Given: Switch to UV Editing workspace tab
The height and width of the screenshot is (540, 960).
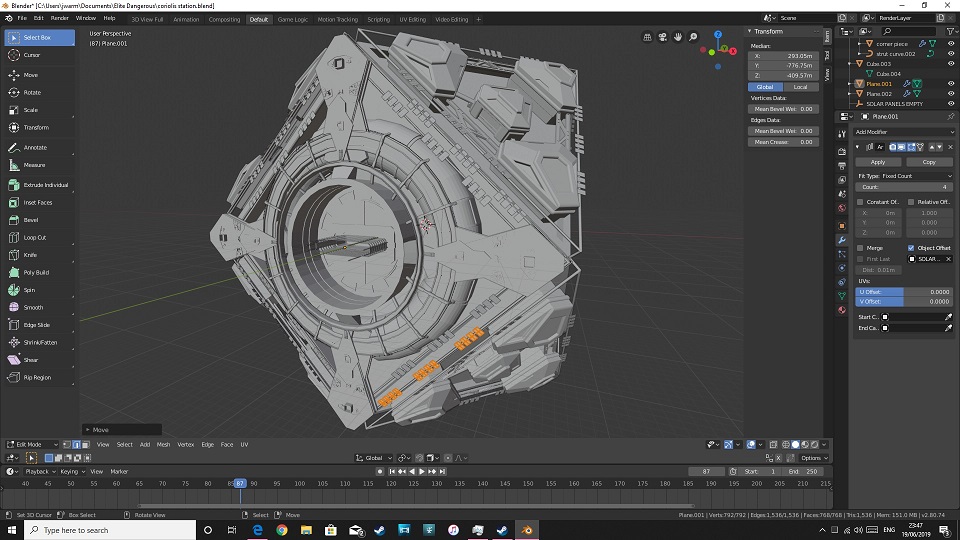Looking at the screenshot, I should click(x=413, y=20).
